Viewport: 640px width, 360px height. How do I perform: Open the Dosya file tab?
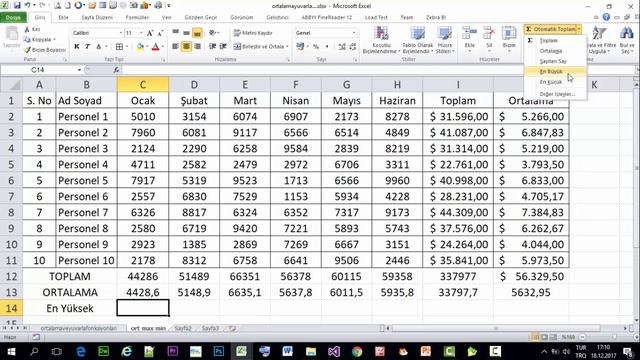[13, 18]
